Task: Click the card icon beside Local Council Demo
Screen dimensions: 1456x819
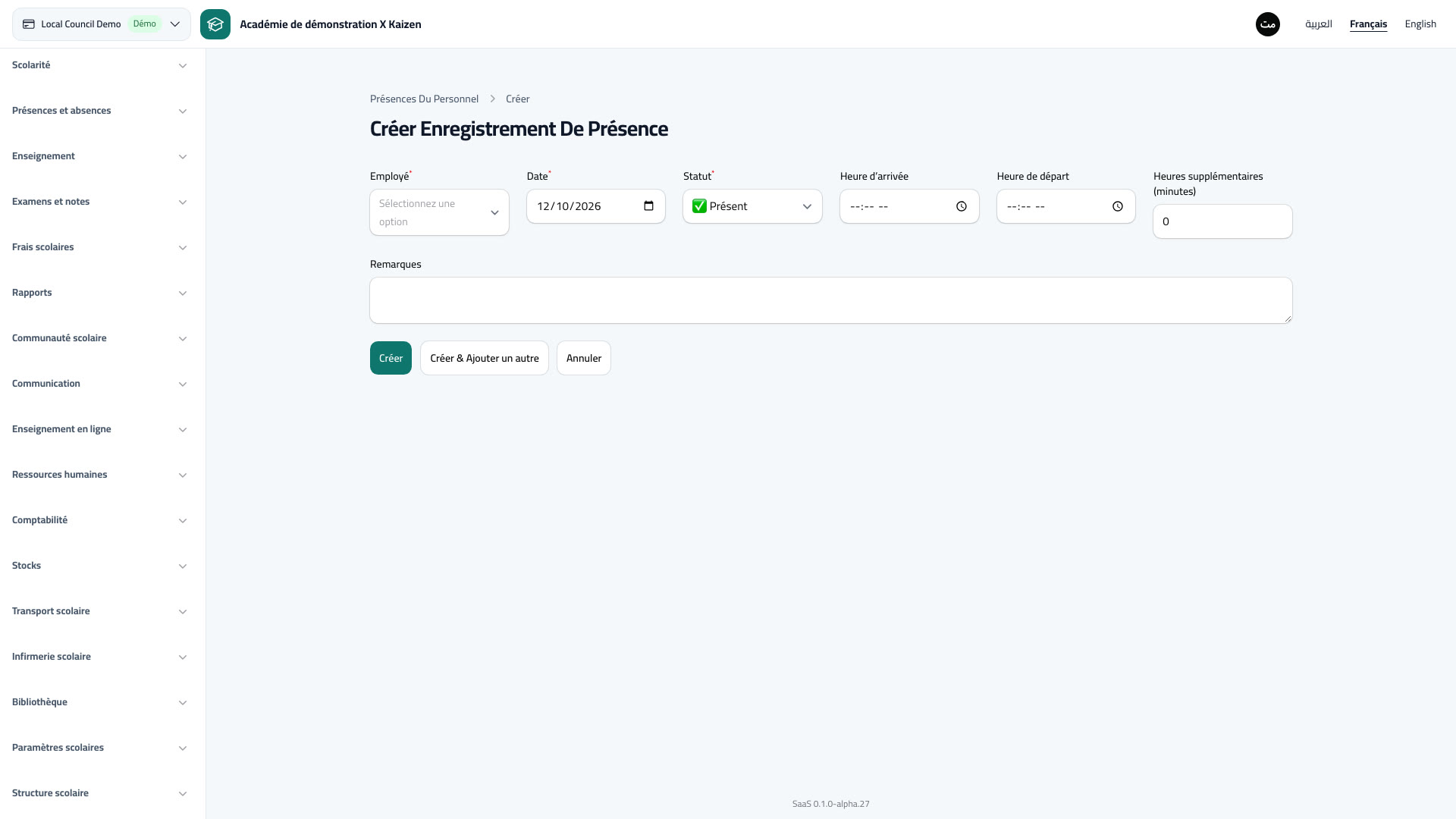Action: pos(29,24)
